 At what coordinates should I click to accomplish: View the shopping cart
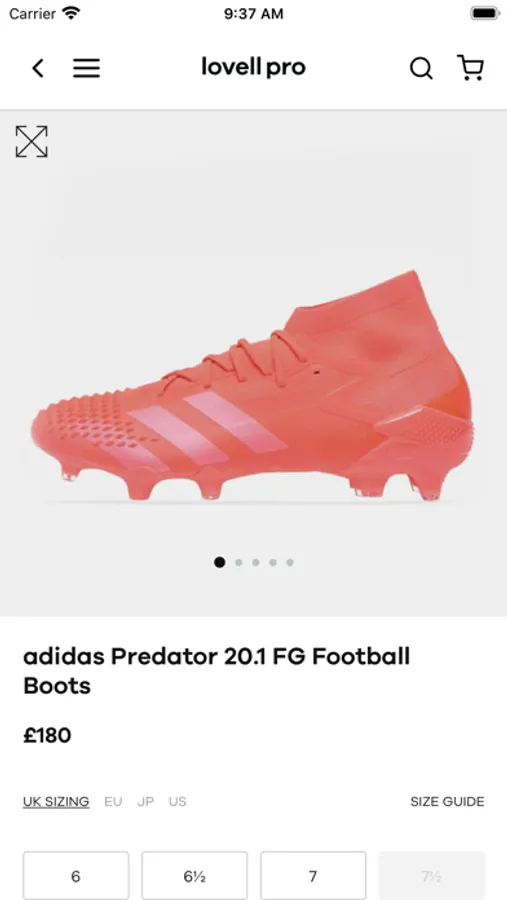click(470, 68)
